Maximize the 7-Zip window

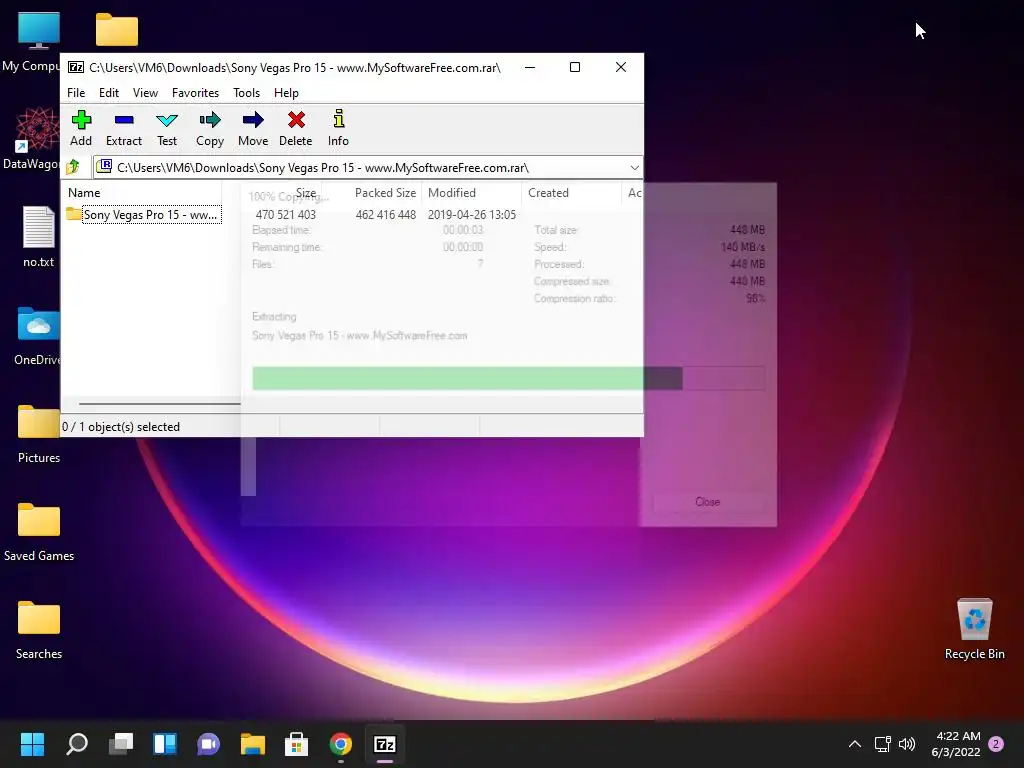[575, 67]
